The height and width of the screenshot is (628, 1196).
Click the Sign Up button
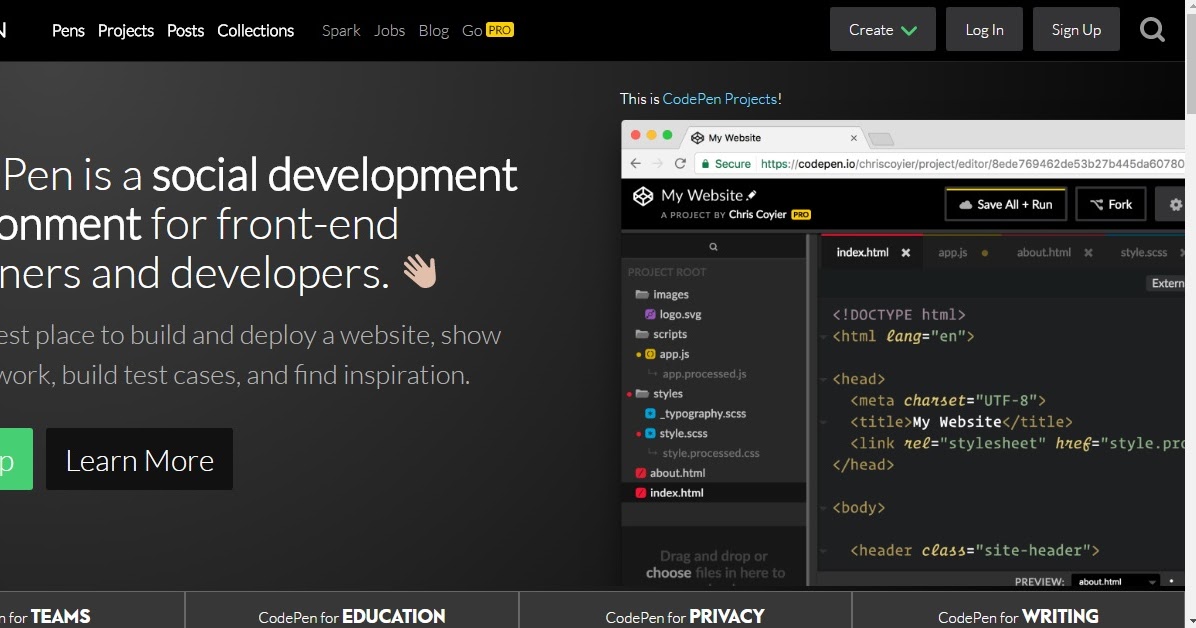[x=1076, y=30]
